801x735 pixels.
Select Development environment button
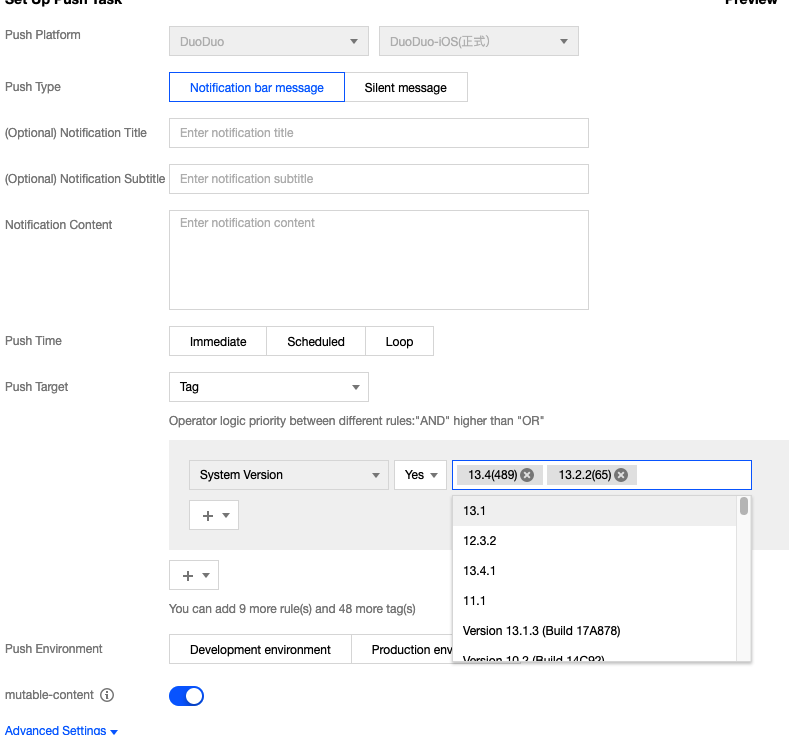point(260,649)
